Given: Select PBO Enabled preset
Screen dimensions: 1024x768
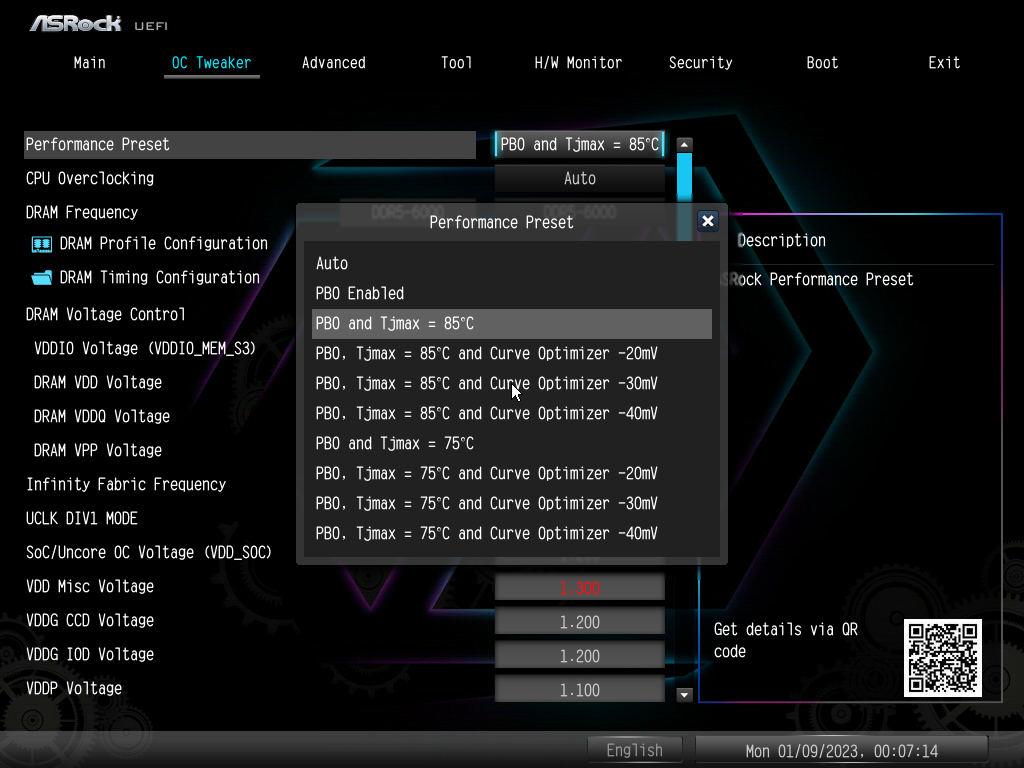Looking at the screenshot, I should coord(360,294).
